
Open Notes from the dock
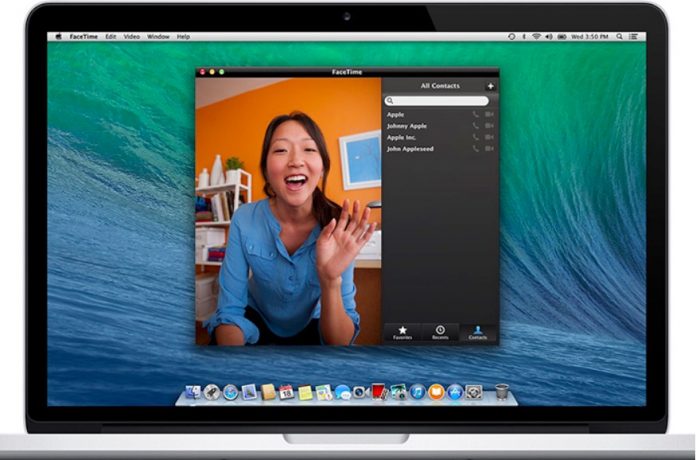[x=305, y=393]
